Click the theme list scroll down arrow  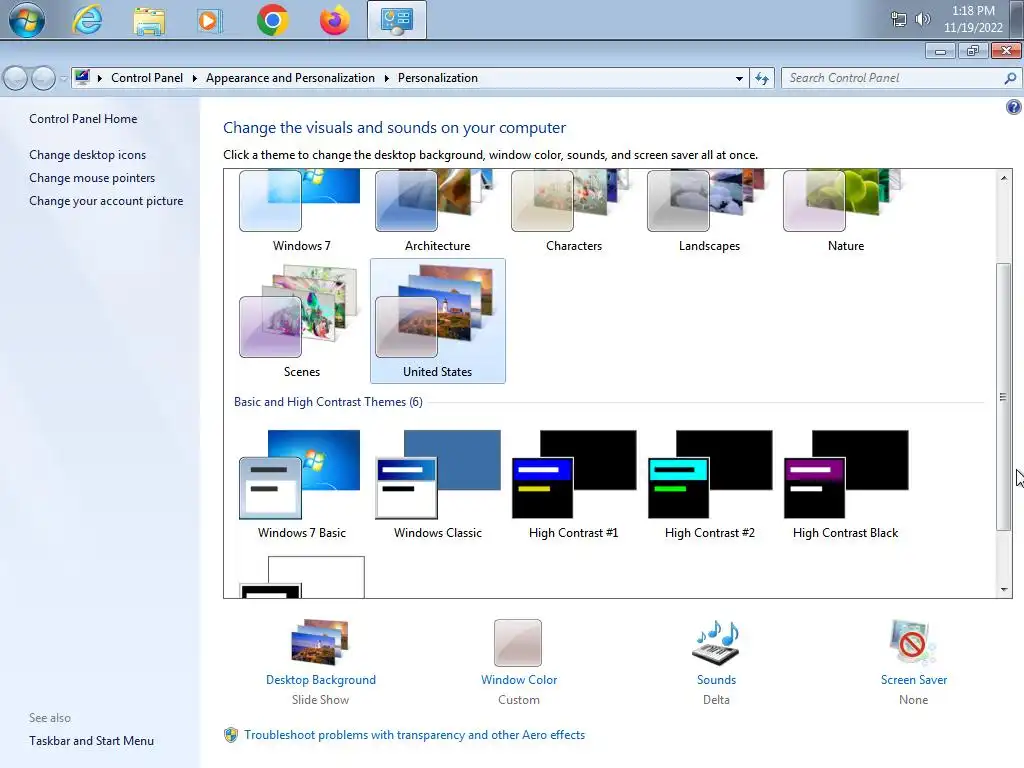pos(1004,590)
